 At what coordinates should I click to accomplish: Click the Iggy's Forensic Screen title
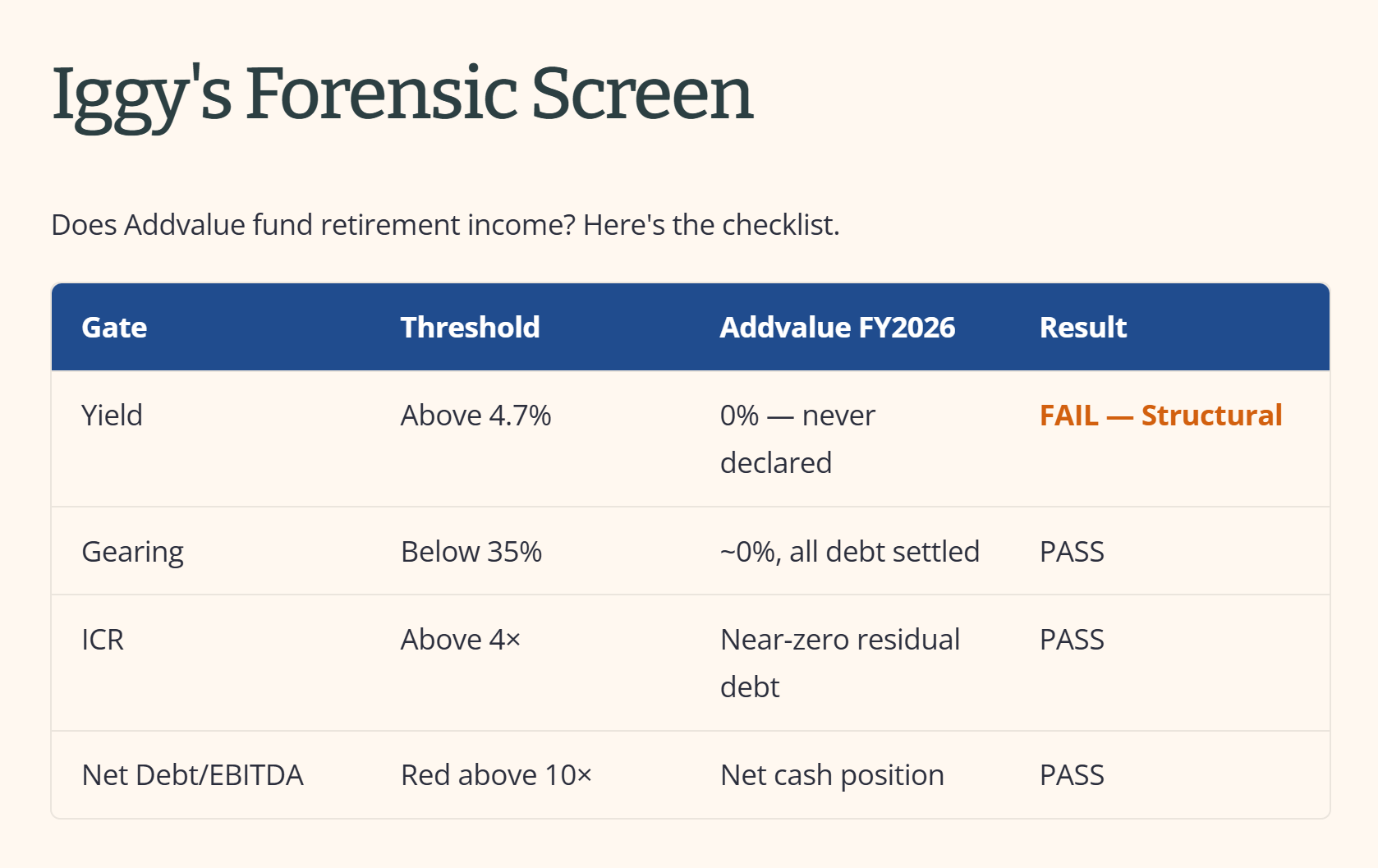pyautogui.click(x=402, y=96)
